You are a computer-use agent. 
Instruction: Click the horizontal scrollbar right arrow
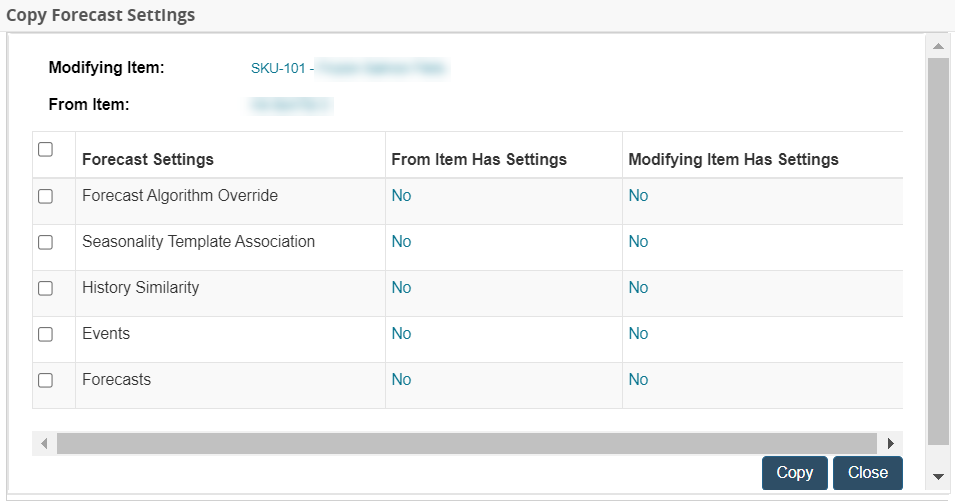890,443
